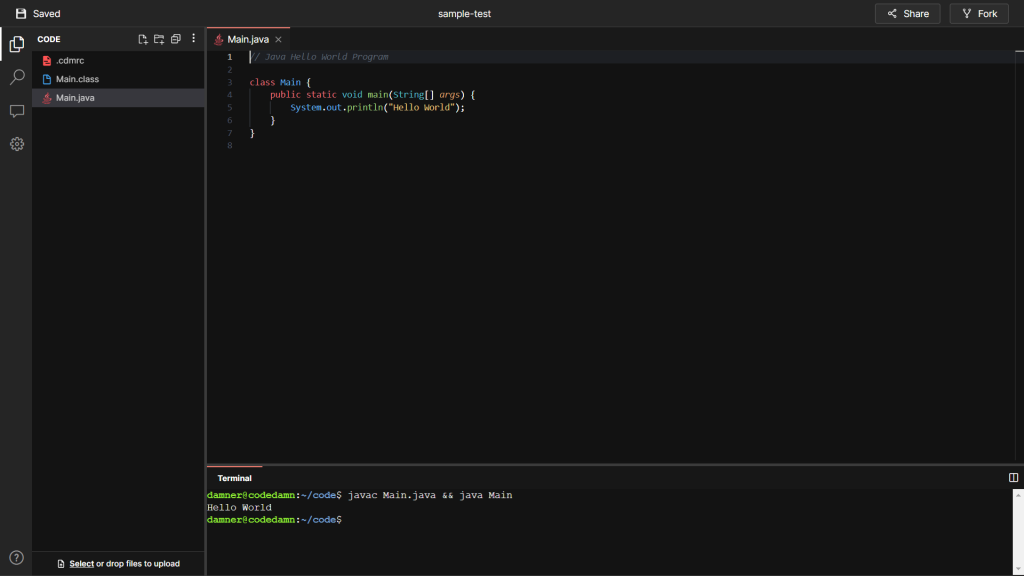Open the help question mark icon
1024x576 pixels.
pyautogui.click(x=16, y=557)
